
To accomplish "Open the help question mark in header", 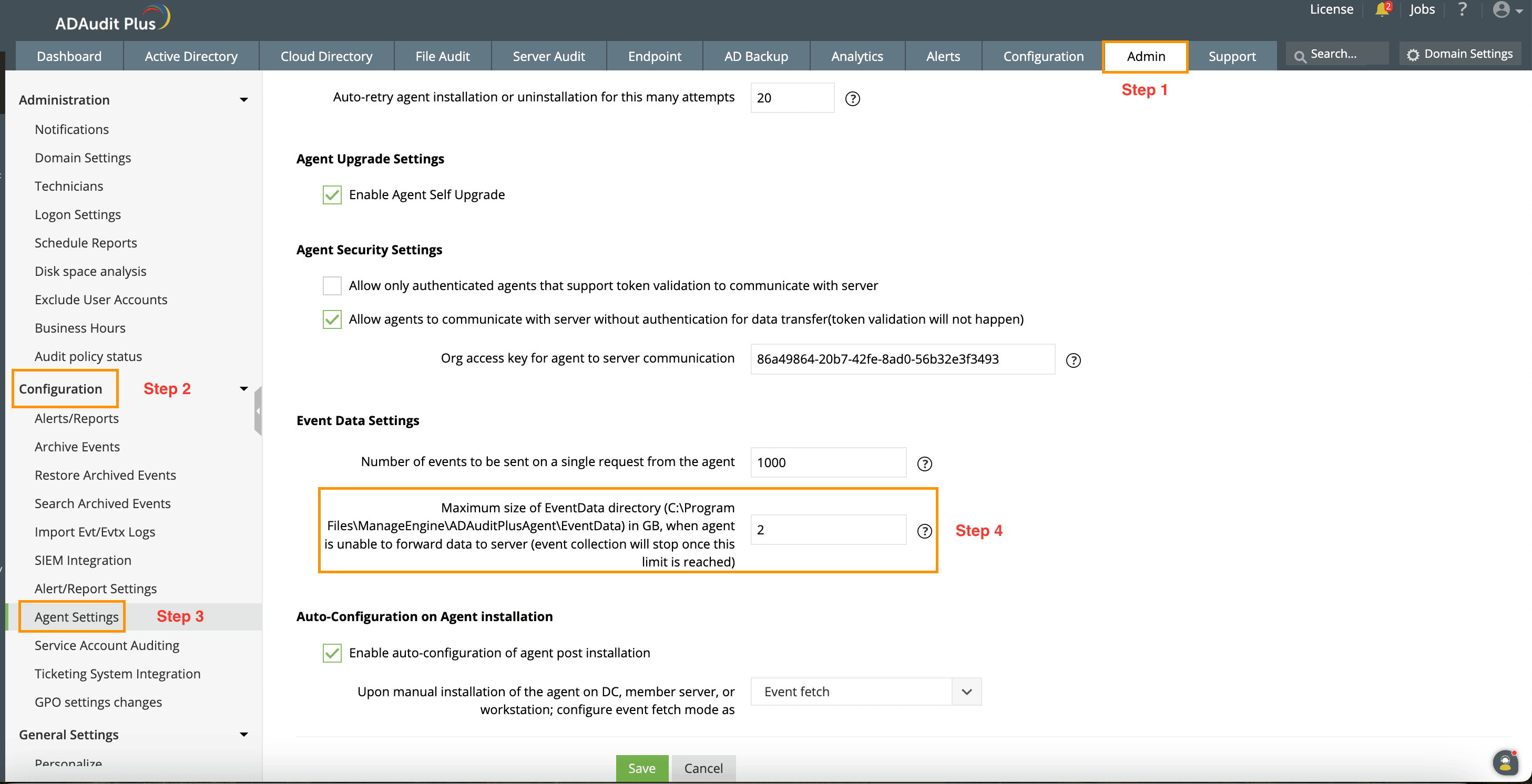I will pos(1463,9).
